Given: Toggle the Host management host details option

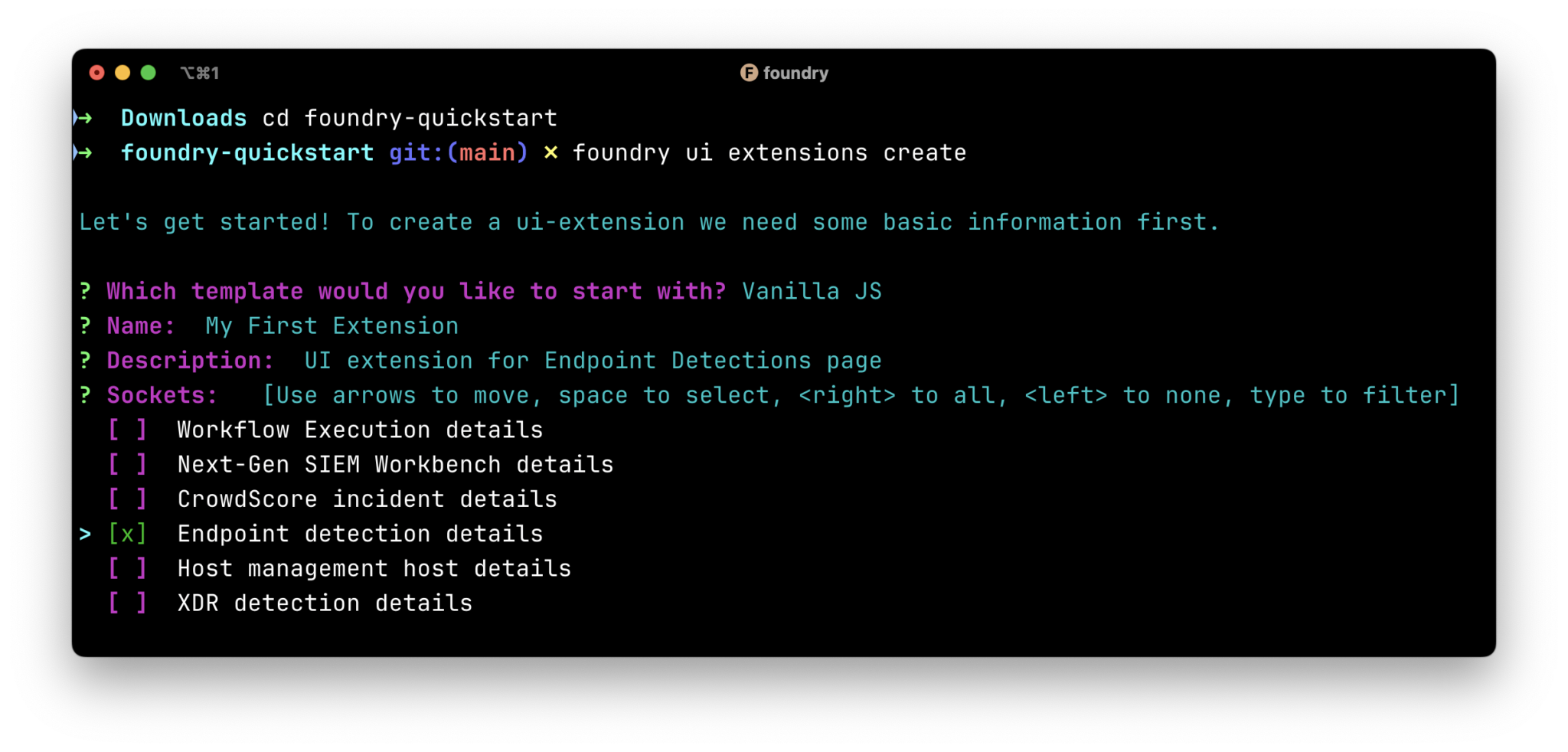Looking at the screenshot, I should tap(127, 568).
